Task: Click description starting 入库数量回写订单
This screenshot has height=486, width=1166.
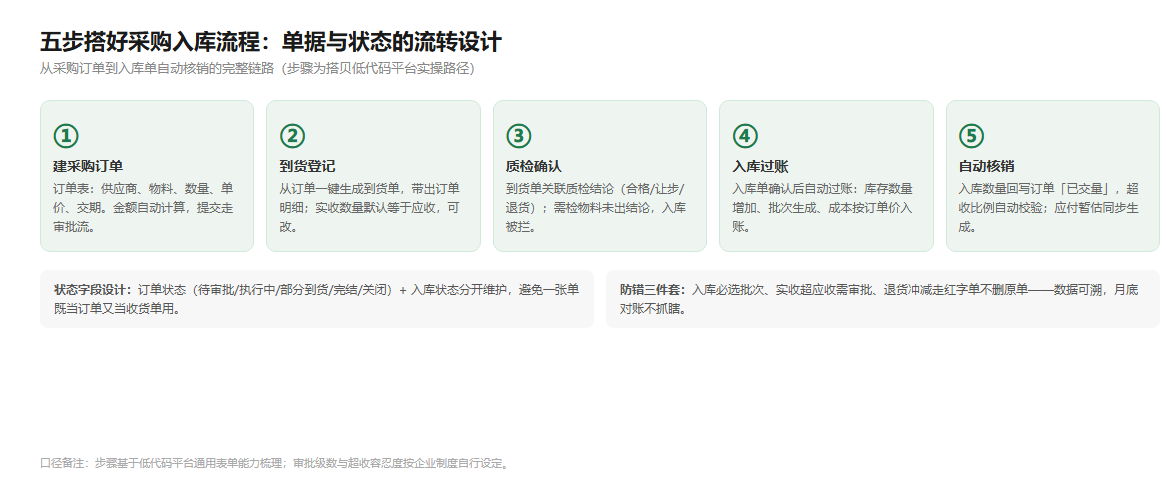Action: point(1050,207)
